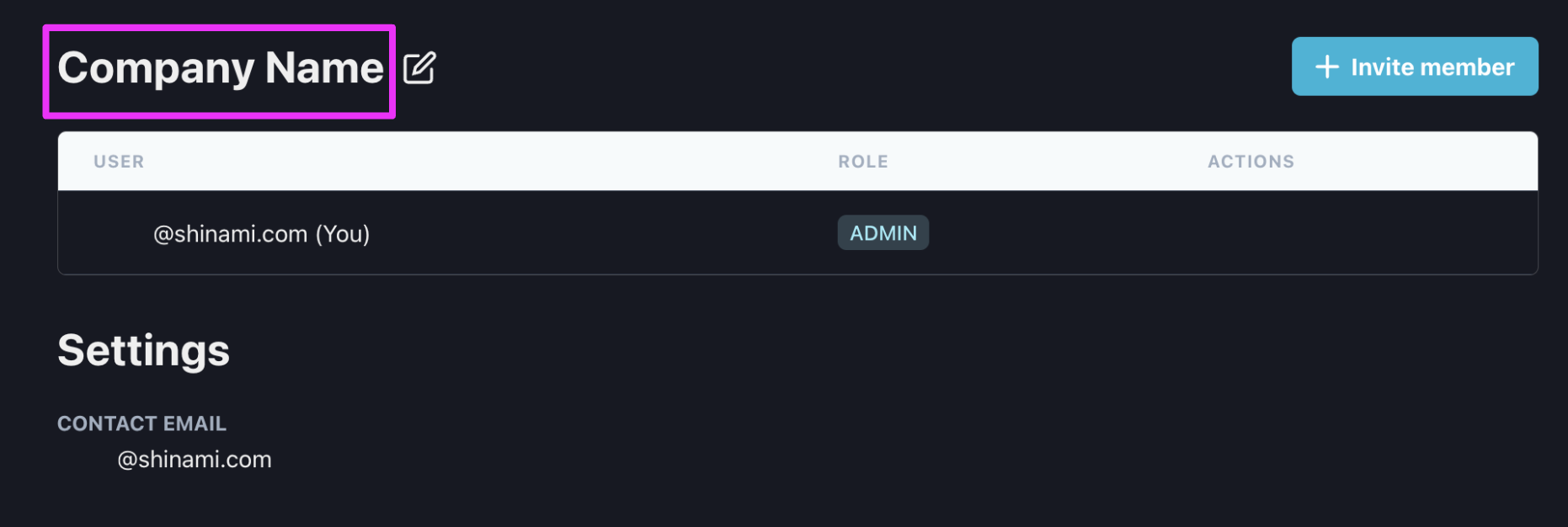Screen dimensions: 1568x527
Task: Select the @shinami.com contact email value
Action: [195, 460]
